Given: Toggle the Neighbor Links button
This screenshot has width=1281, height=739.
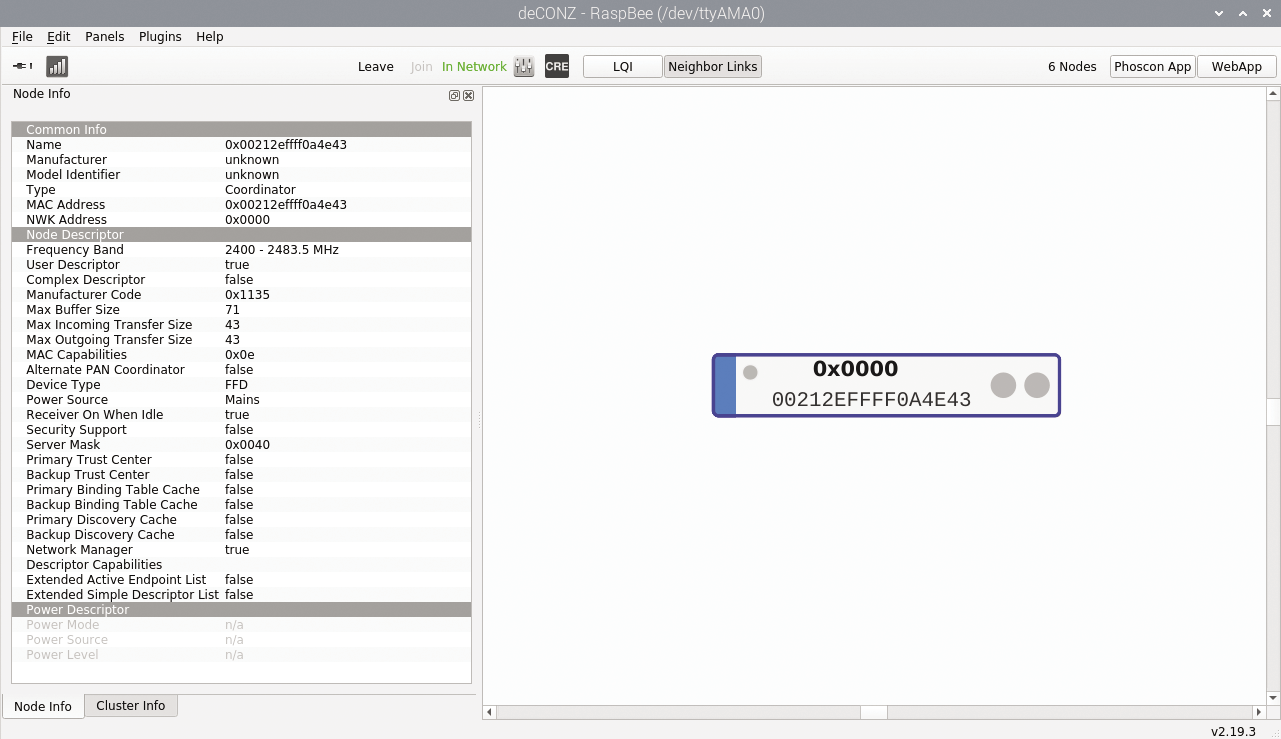Looking at the screenshot, I should pos(713,67).
